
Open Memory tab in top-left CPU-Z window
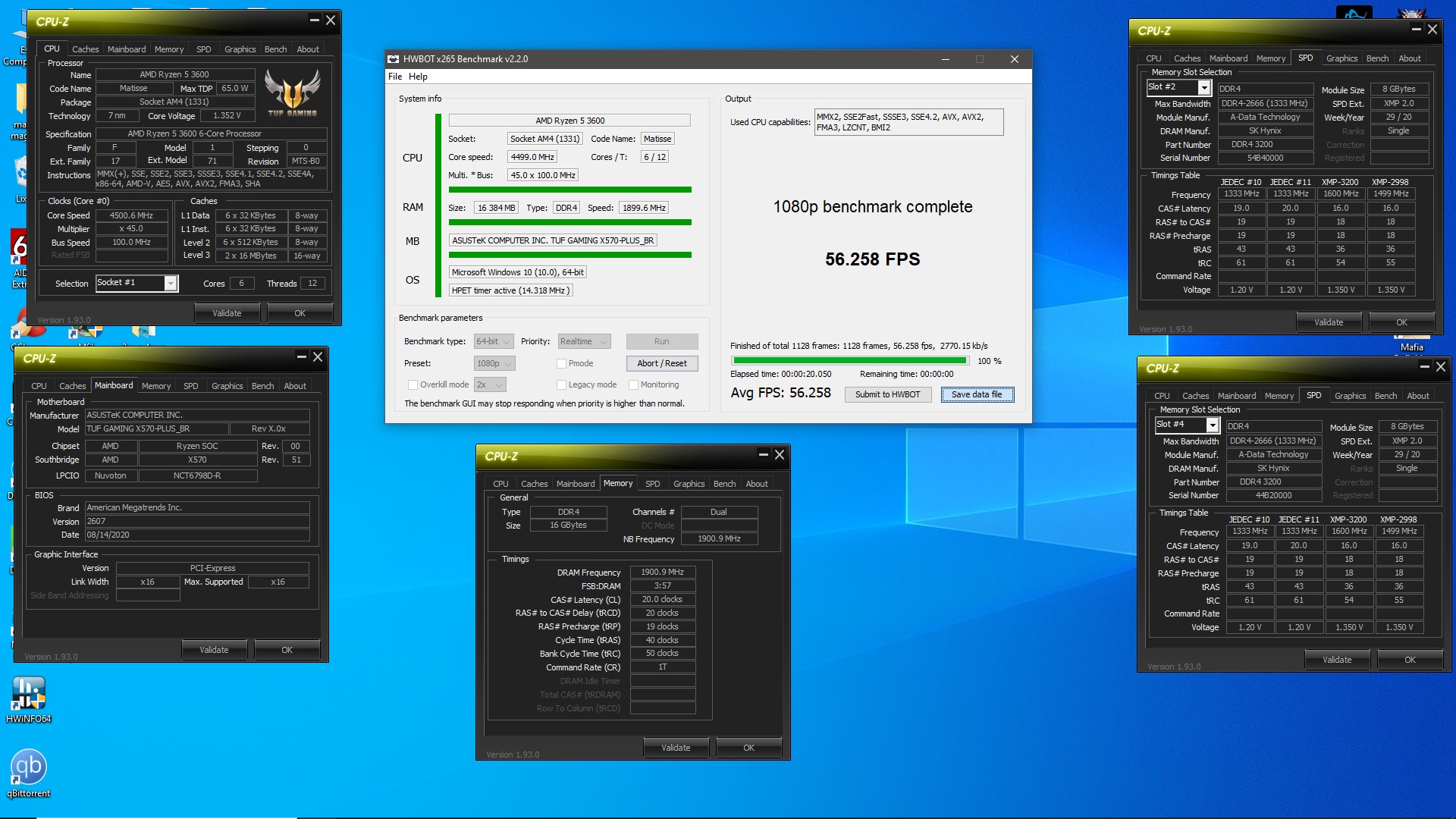[169, 49]
